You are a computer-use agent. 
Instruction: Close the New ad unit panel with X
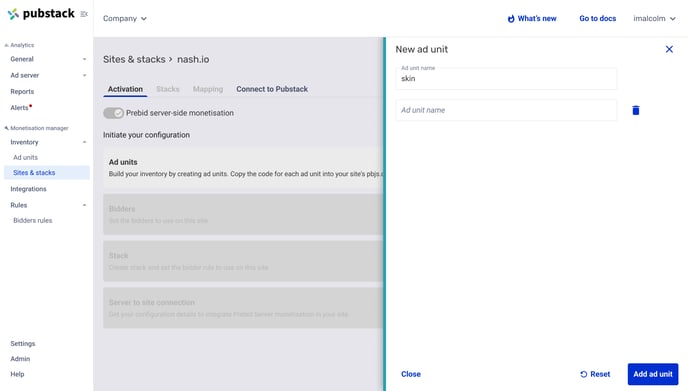[x=669, y=49]
